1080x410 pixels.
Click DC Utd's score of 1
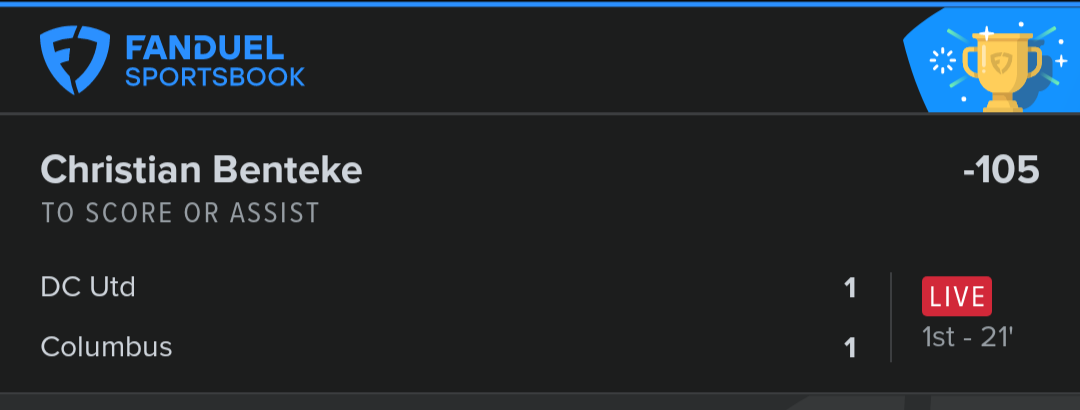850,288
